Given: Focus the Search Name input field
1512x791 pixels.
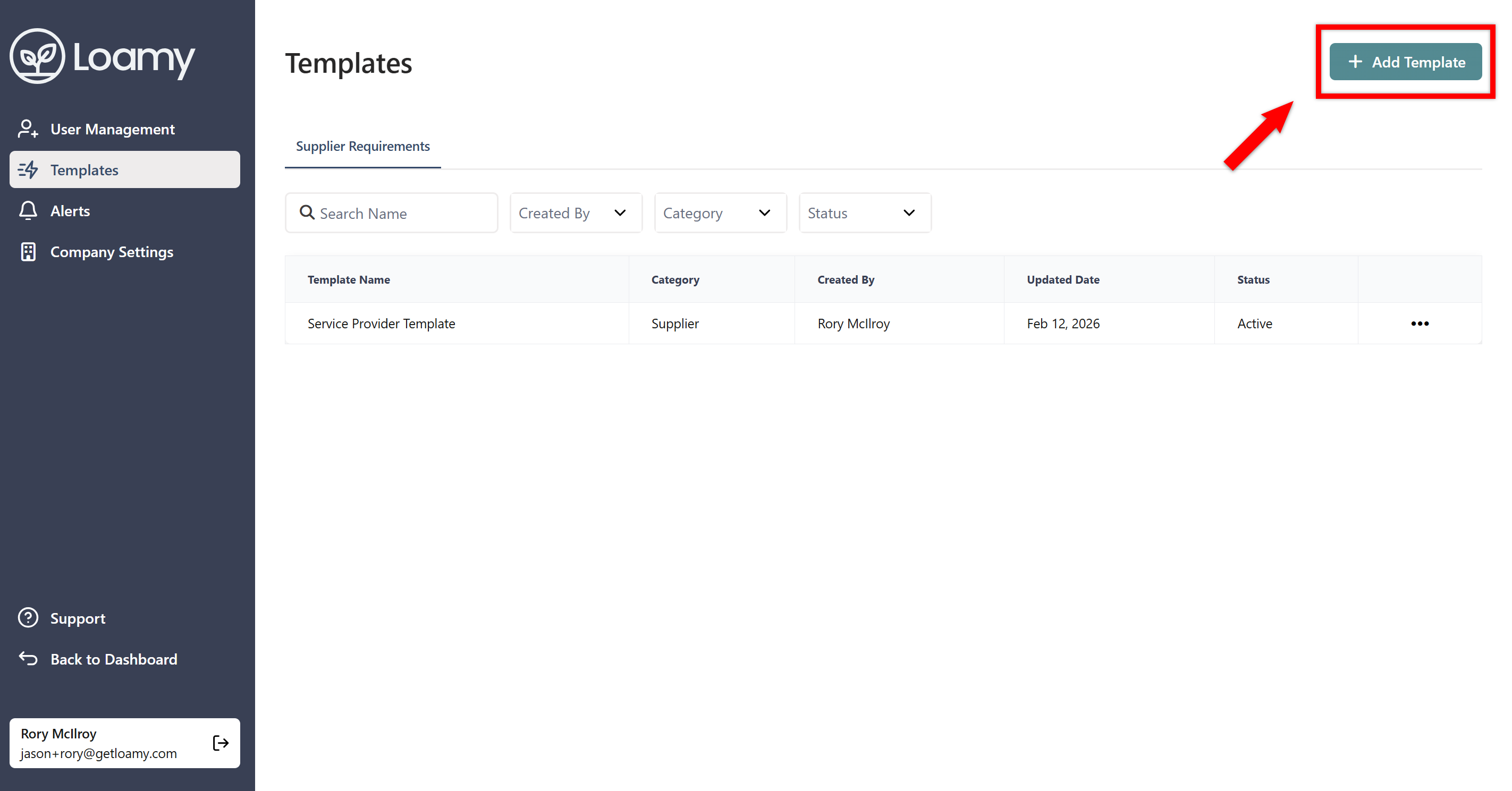Looking at the screenshot, I should coord(405,213).
